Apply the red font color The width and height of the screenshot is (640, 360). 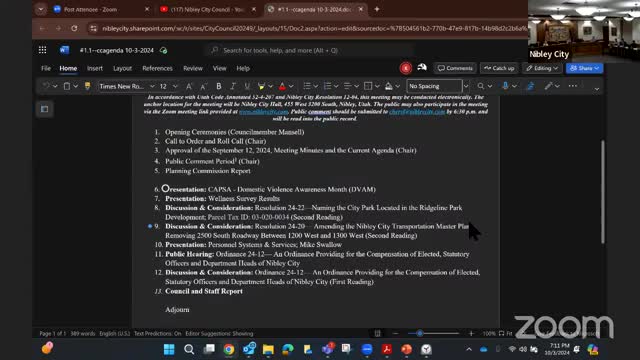click(282, 86)
